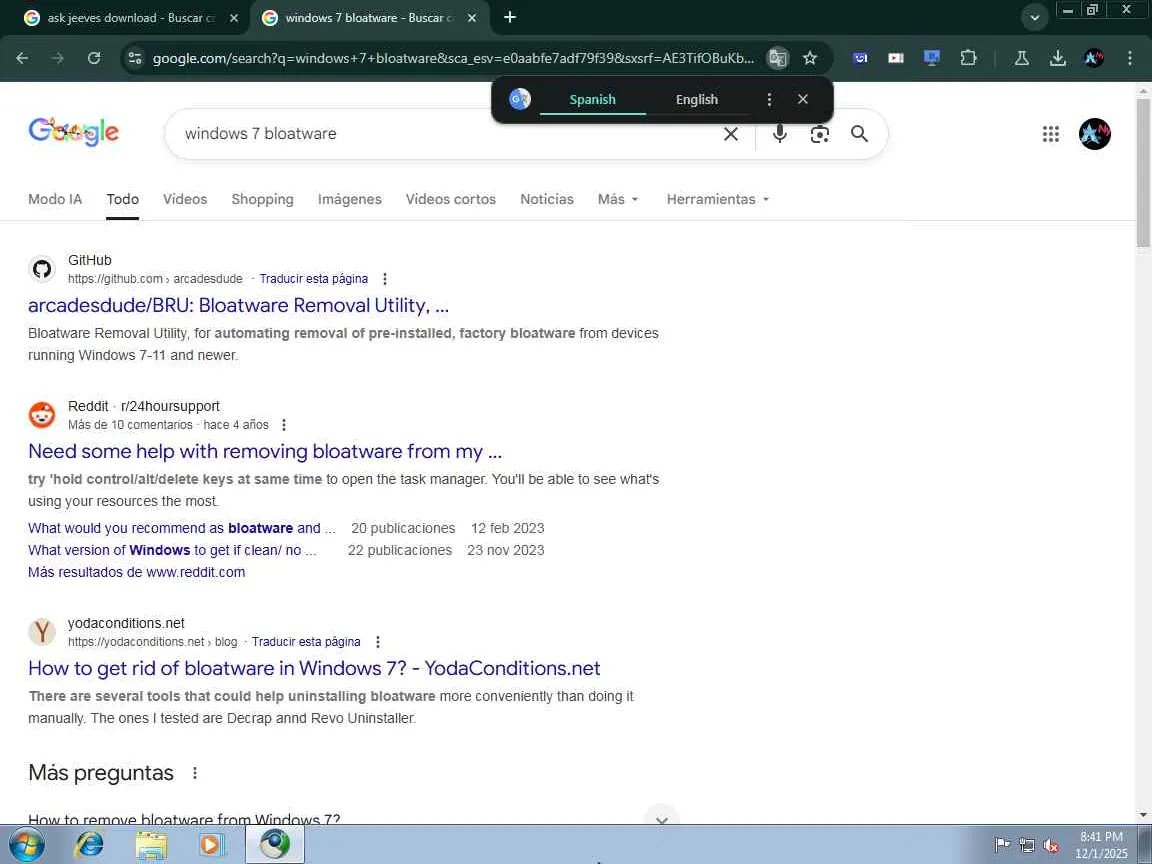Select the Videos search tab

(185, 199)
